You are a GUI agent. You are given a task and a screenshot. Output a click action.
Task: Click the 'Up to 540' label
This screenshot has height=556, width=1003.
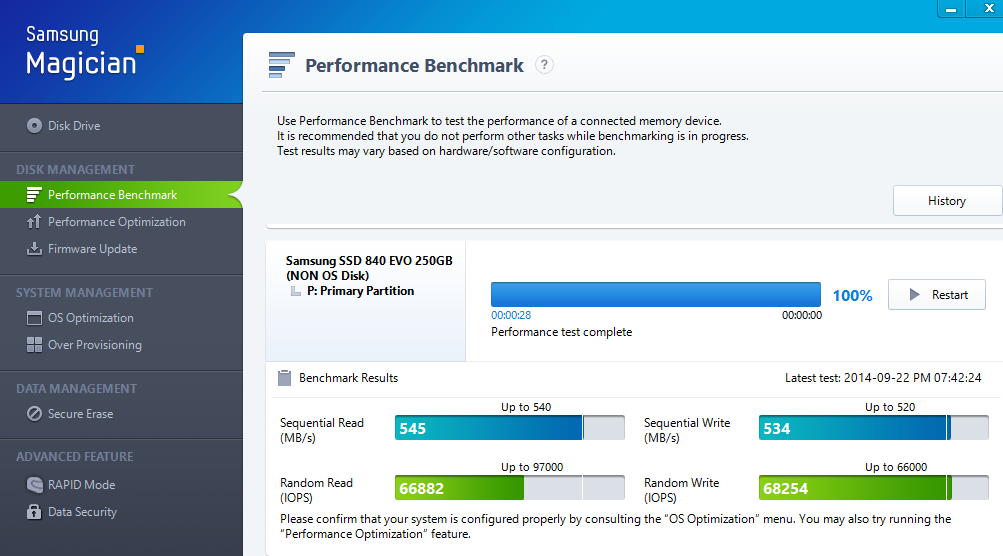(x=526, y=407)
